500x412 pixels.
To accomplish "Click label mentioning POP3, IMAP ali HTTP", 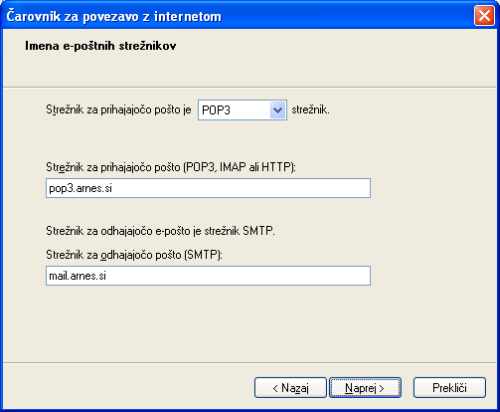I will (171, 167).
